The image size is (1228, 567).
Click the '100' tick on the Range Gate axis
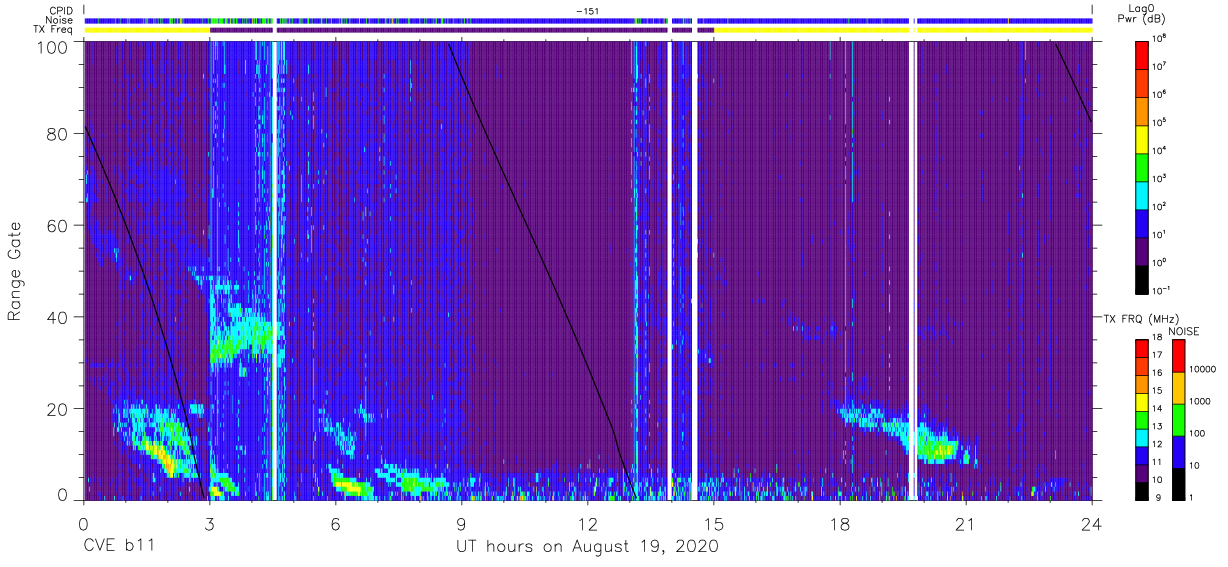53,46
